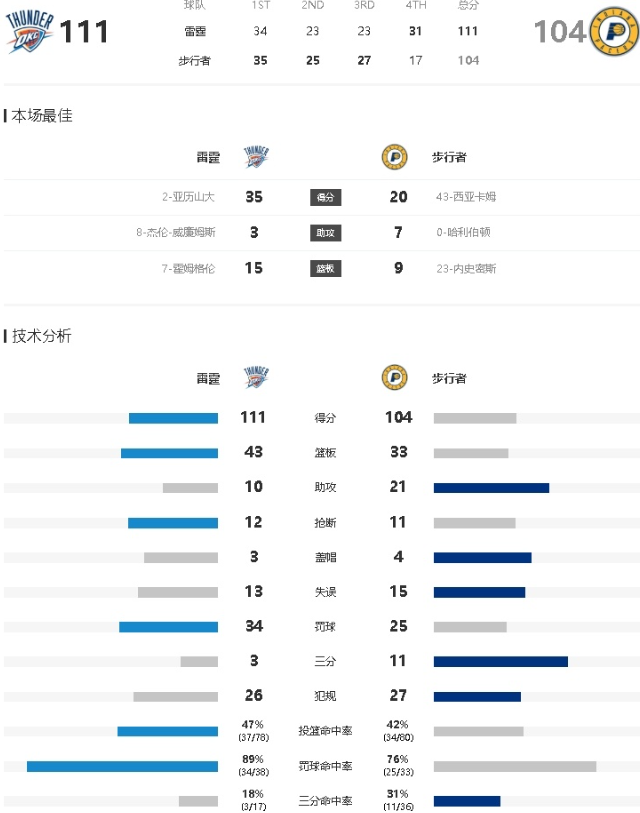Click Thunder blue bar for 罚球命中率
The image size is (640, 813).
[x=122, y=766]
